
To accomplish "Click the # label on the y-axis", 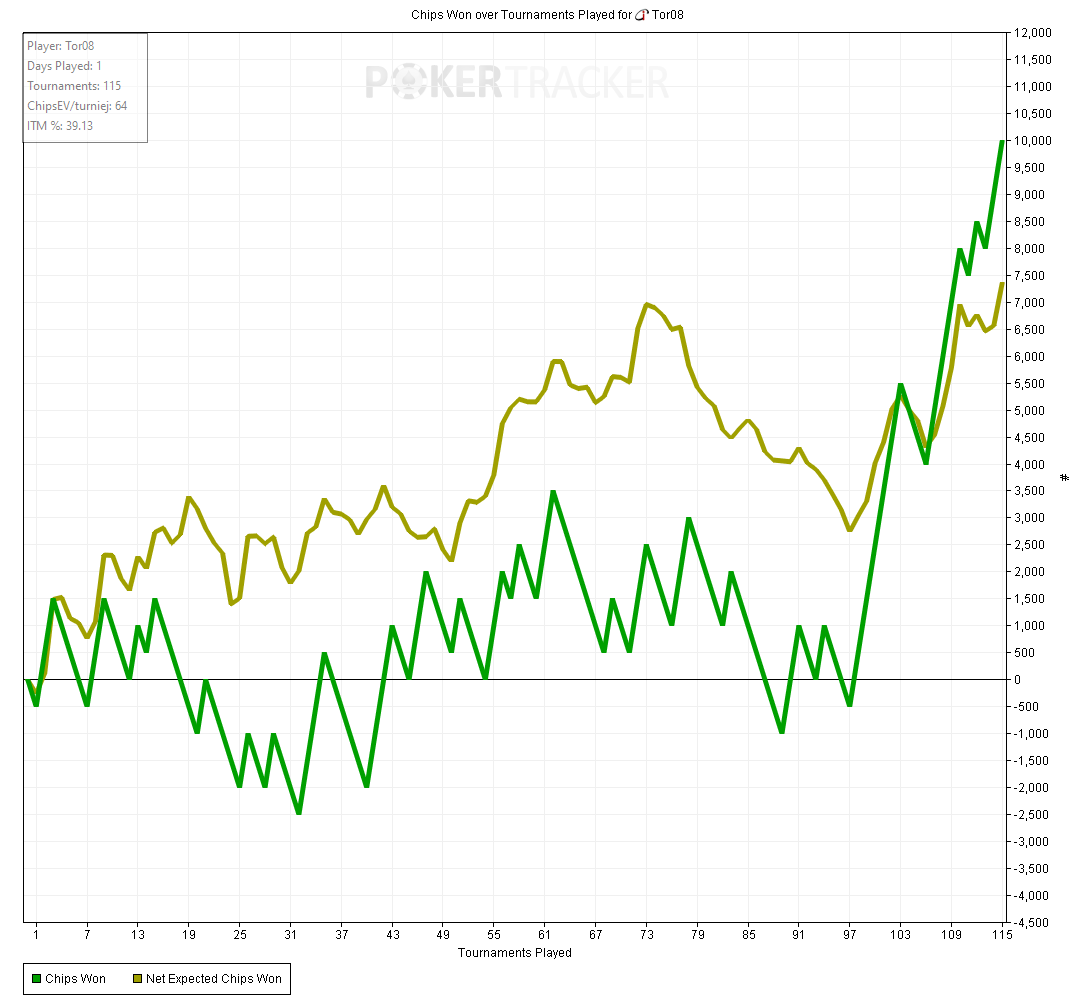I will click(x=1065, y=476).
